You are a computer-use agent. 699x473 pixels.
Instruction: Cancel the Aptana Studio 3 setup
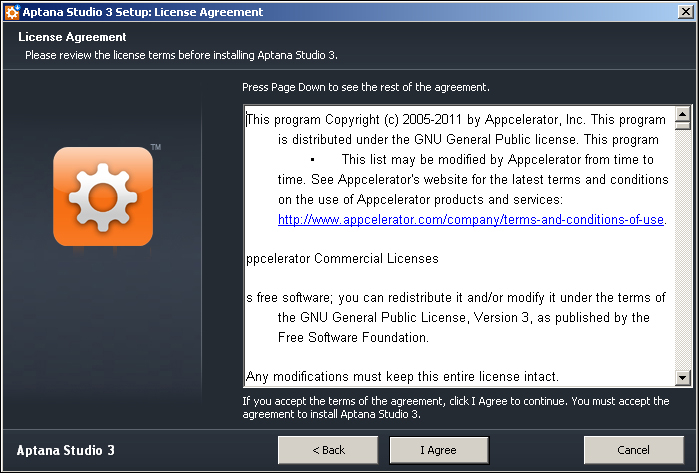(x=633, y=450)
